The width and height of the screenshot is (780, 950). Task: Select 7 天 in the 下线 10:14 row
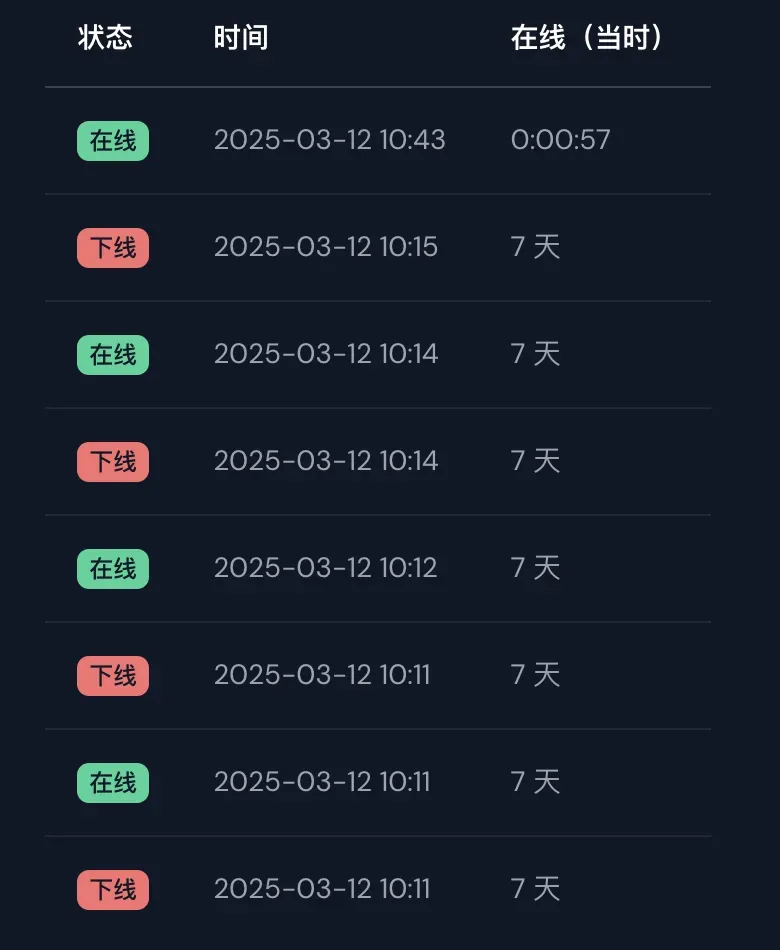(535, 460)
